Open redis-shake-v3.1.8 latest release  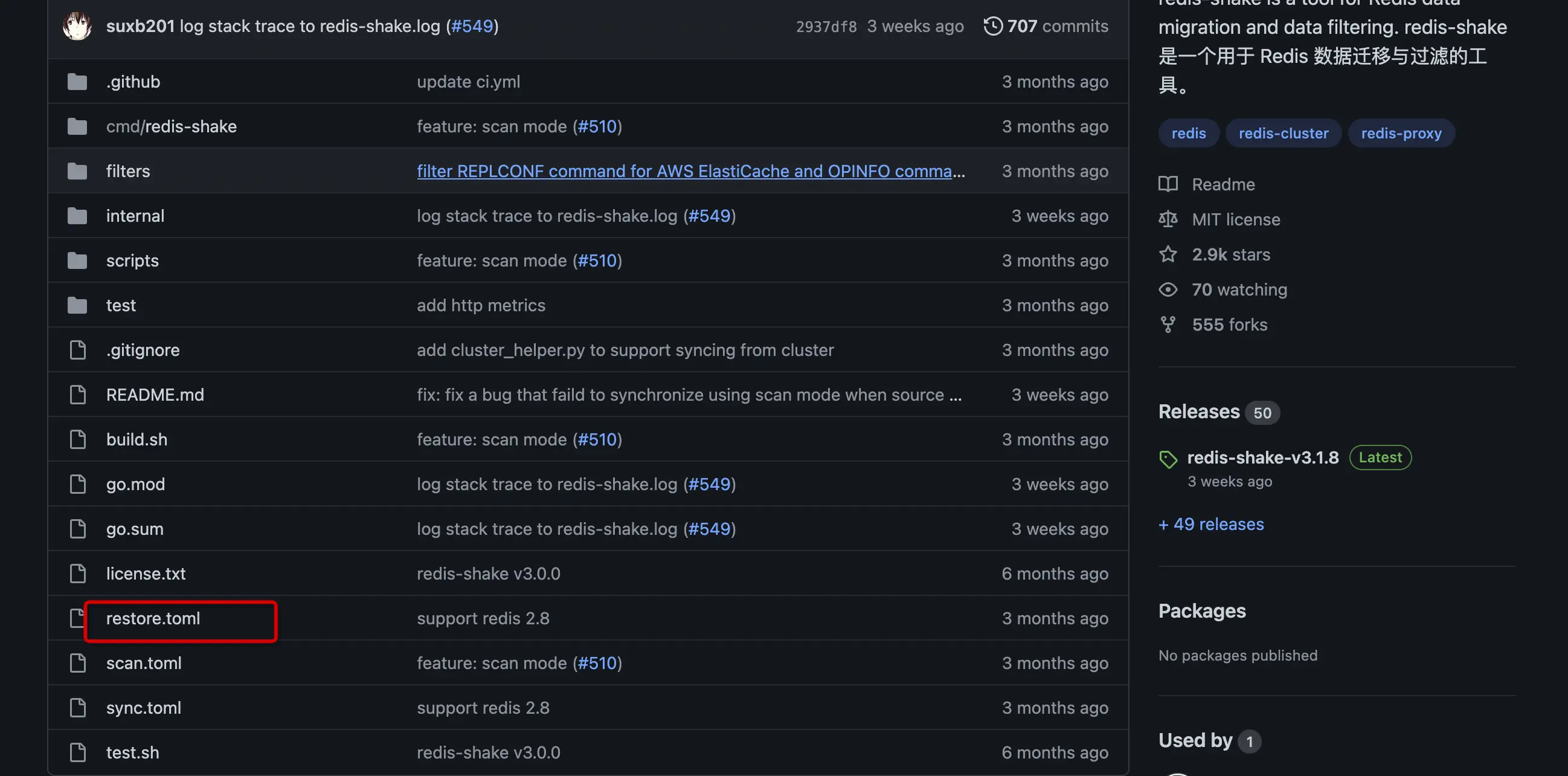[1263, 458]
